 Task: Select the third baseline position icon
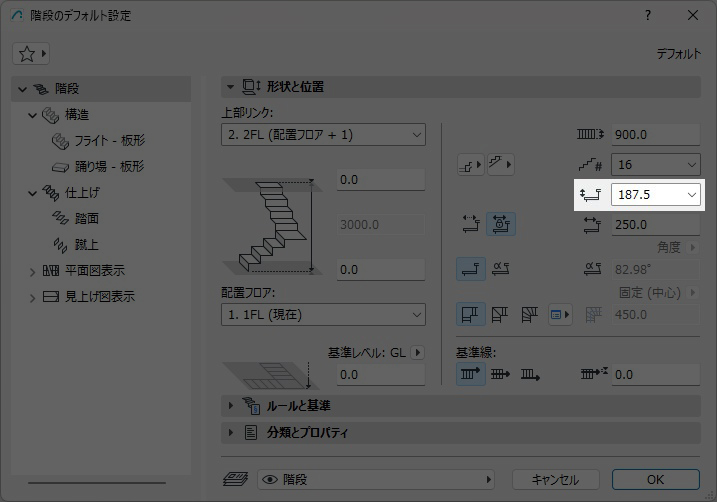(x=530, y=374)
